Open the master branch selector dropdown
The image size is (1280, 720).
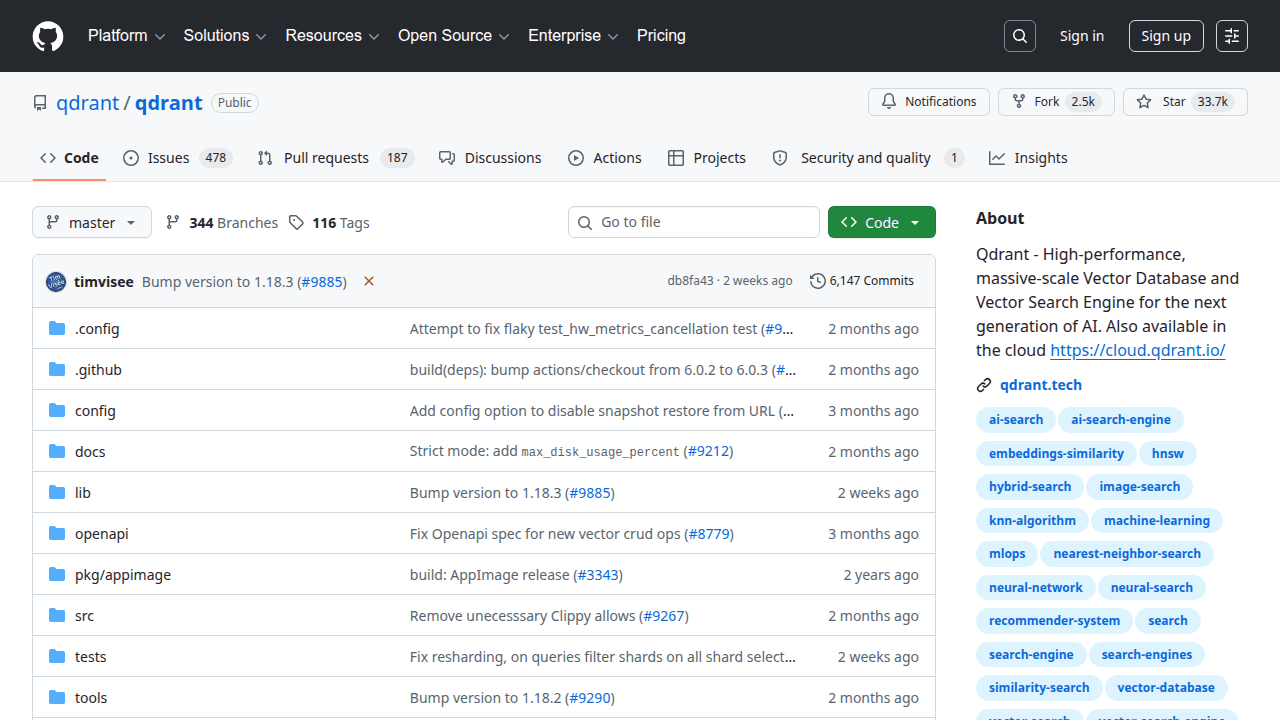pos(92,222)
